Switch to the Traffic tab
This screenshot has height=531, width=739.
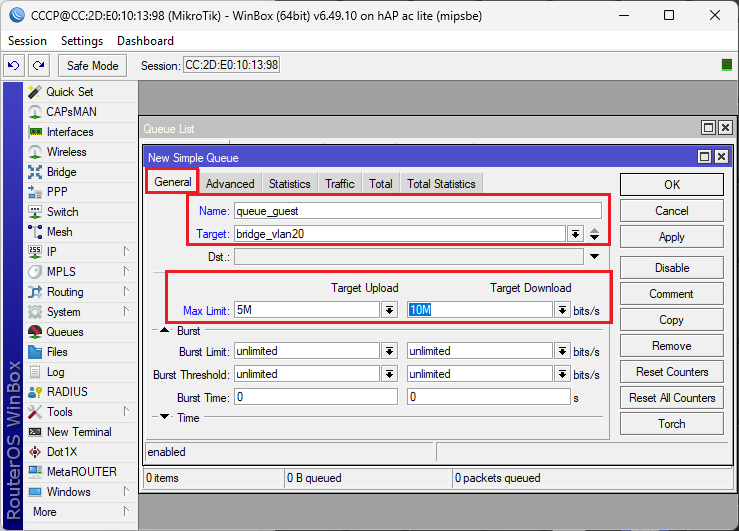pos(340,184)
